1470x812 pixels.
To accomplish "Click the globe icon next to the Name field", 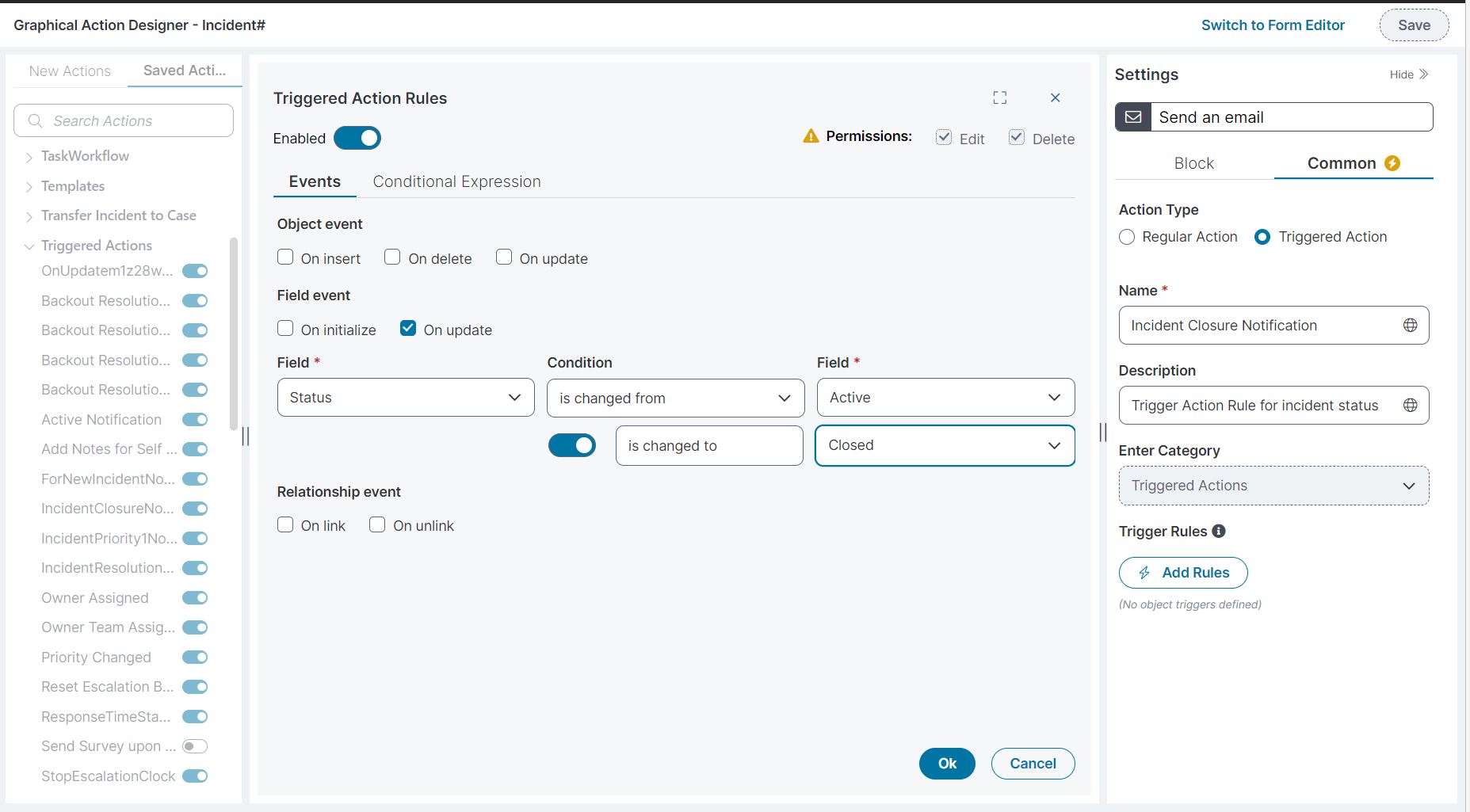I will coord(1411,325).
